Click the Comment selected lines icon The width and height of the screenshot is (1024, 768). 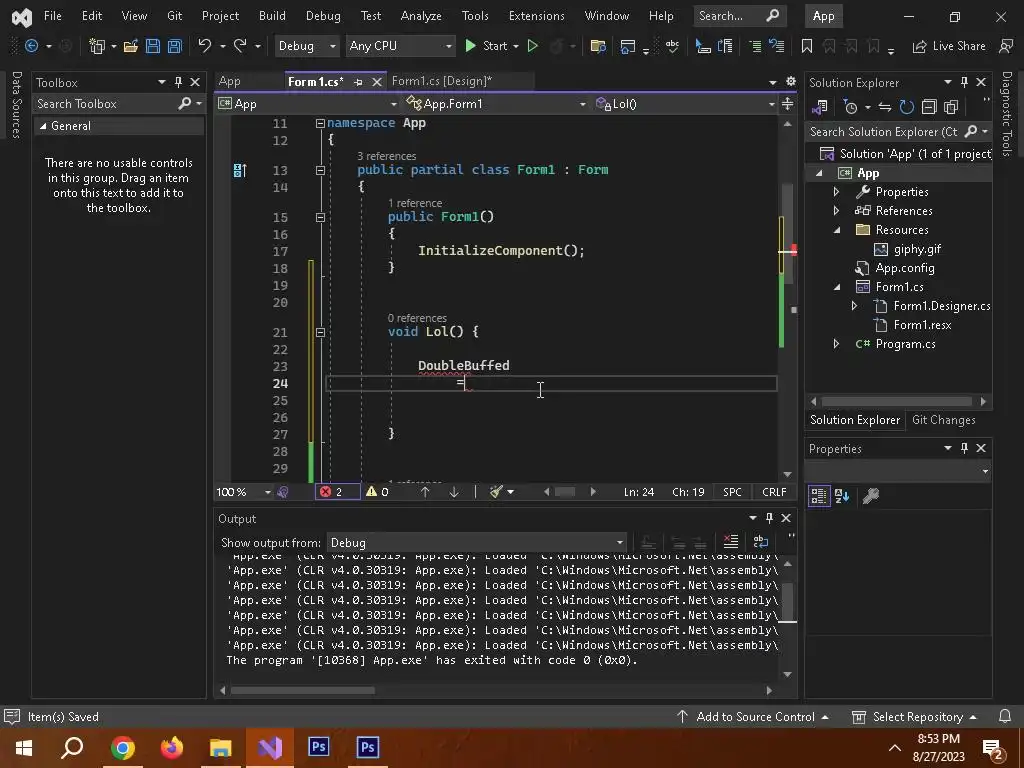tap(755, 46)
